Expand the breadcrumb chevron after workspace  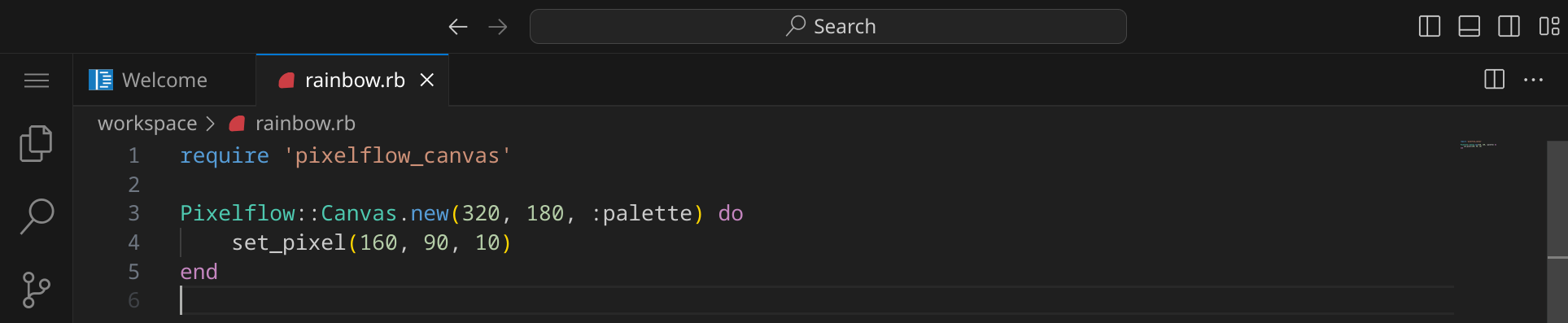(x=210, y=124)
